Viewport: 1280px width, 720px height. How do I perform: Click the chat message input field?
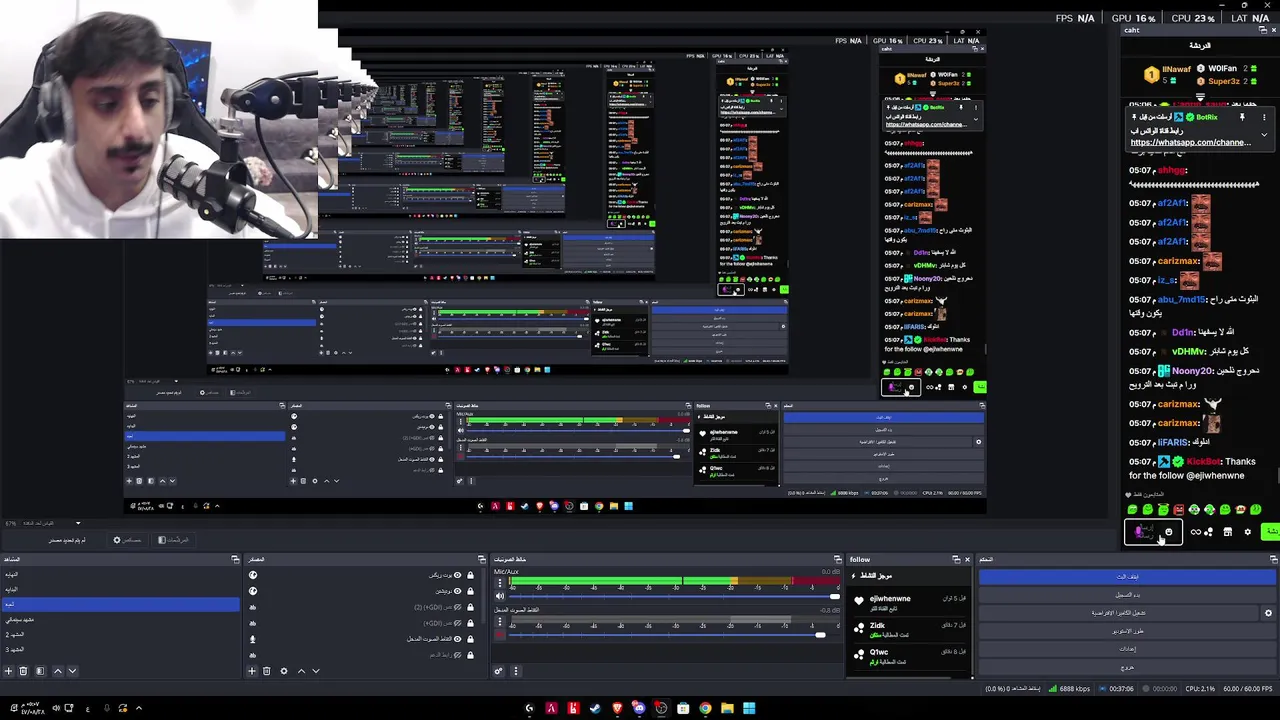(x=1153, y=532)
